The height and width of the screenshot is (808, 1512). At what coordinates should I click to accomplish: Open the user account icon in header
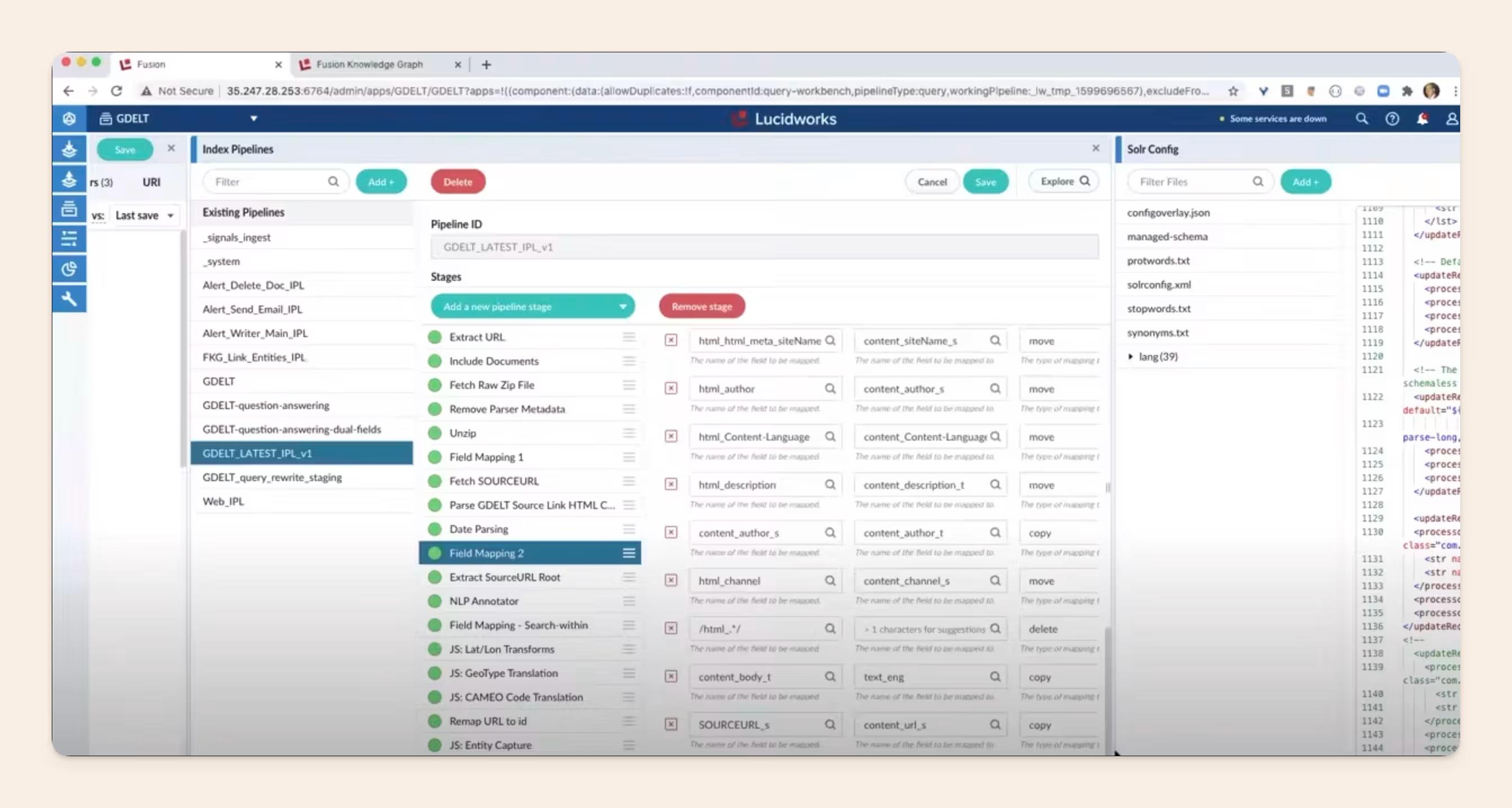click(1452, 119)
